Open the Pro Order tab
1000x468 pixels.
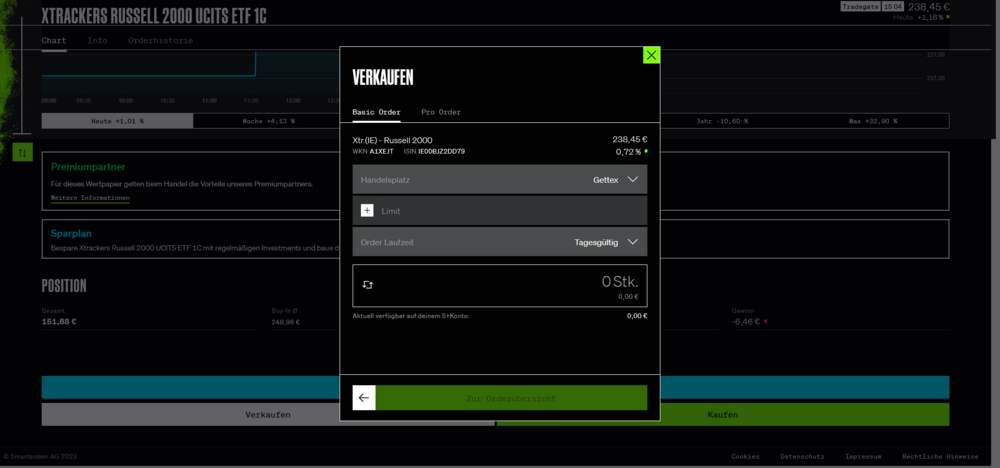tap(441, 112)
